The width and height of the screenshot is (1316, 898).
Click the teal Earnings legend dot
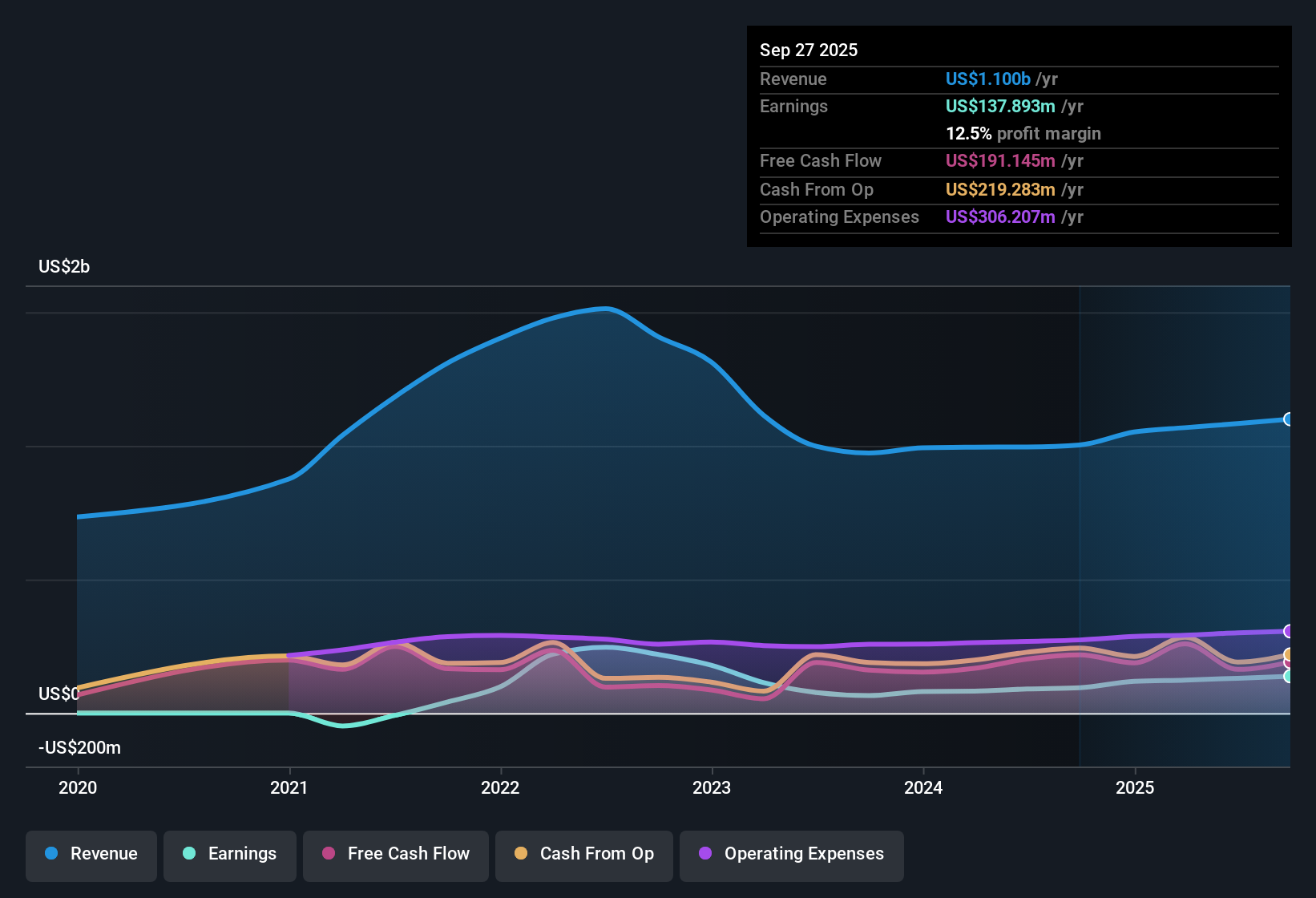tap(190, 854)
